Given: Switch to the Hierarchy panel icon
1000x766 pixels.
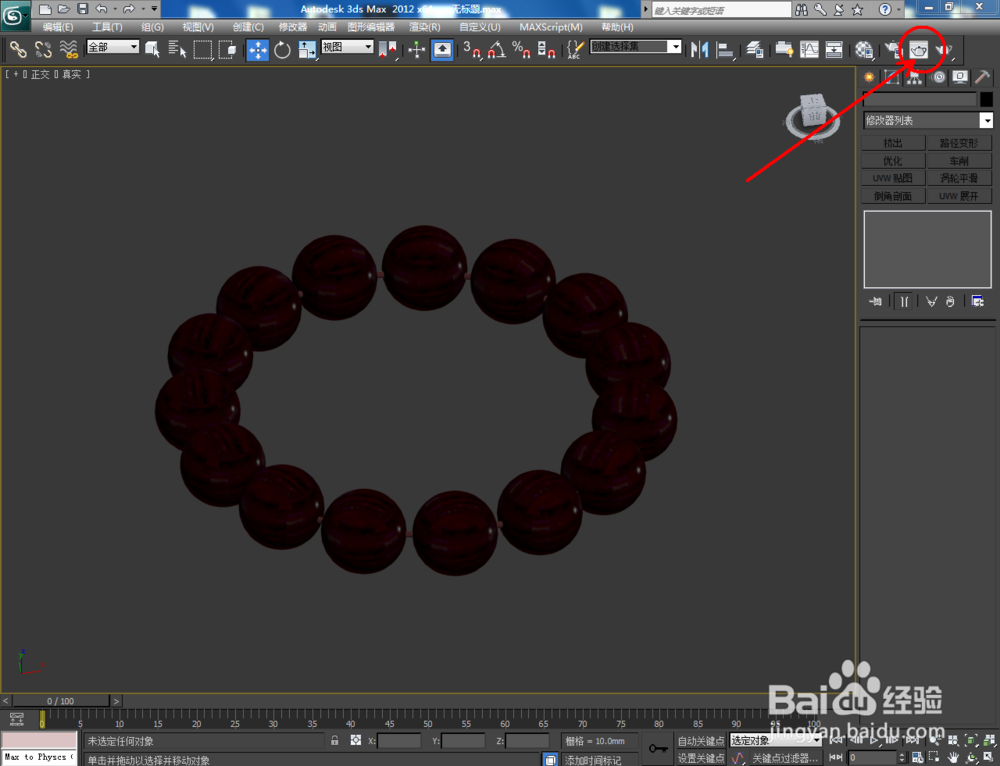Looking at the screenshot, I should [912, 78].
